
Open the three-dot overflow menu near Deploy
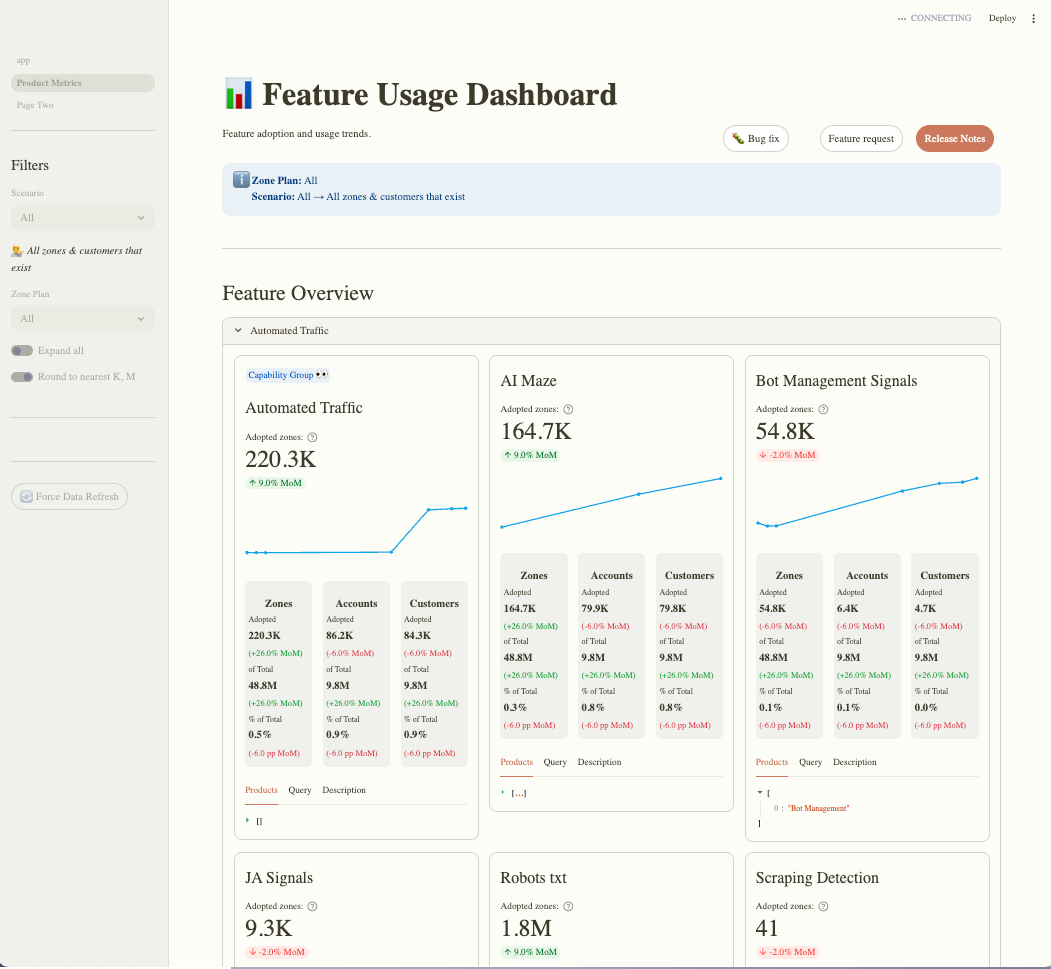point(1033,18)
